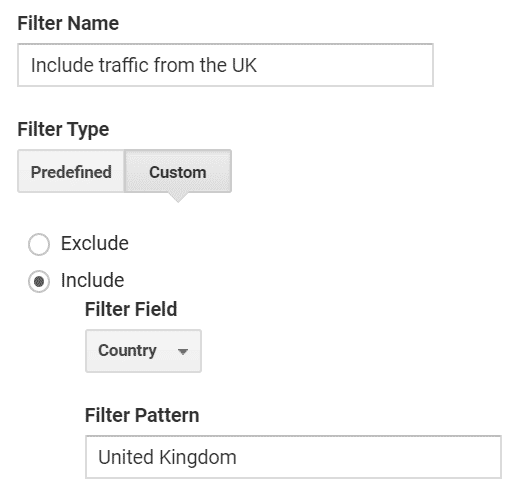Click the Filter Pattern heading label

coord(142,415)
